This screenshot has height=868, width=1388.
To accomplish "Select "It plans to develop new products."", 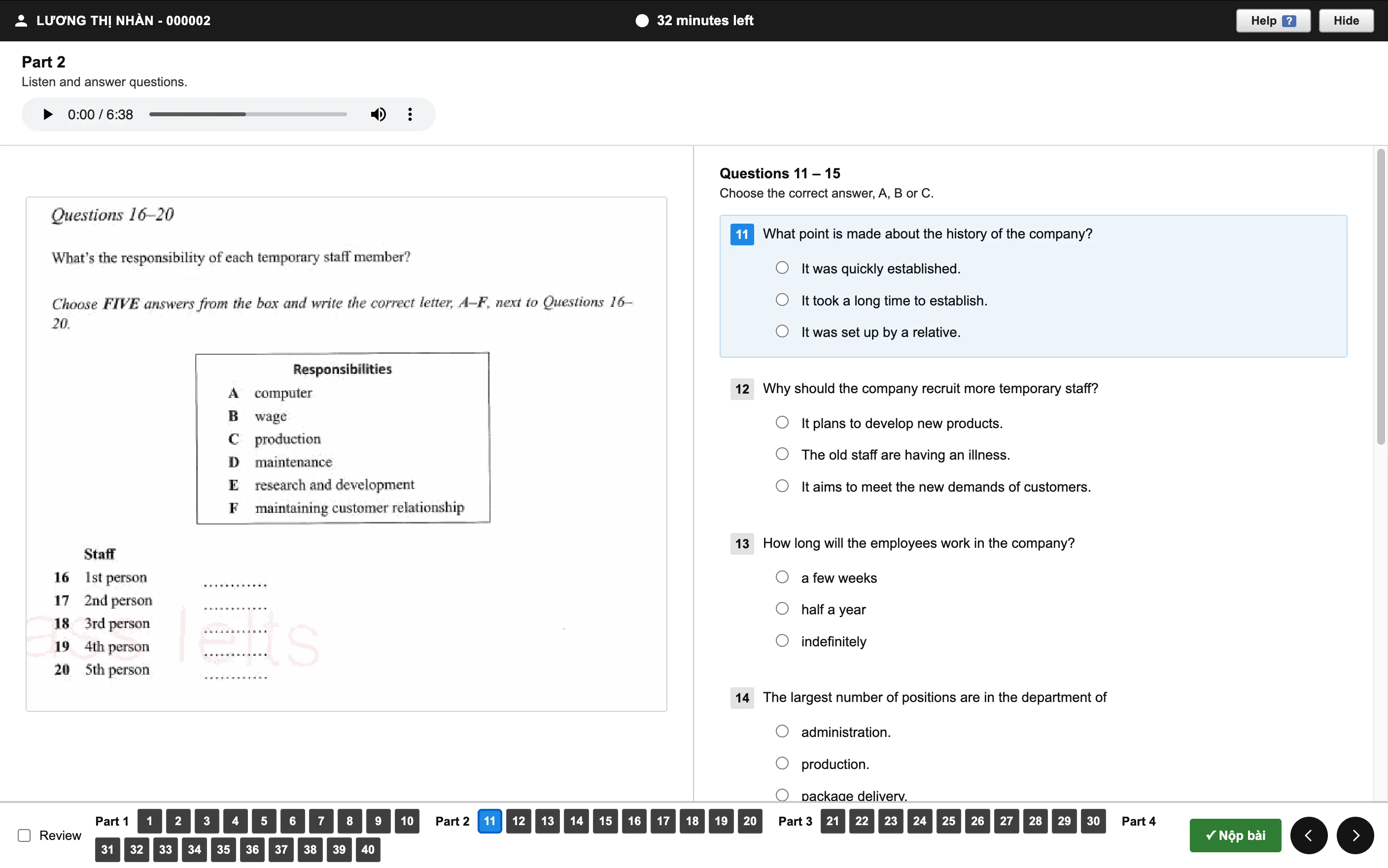I will click(x=782, y=423).
